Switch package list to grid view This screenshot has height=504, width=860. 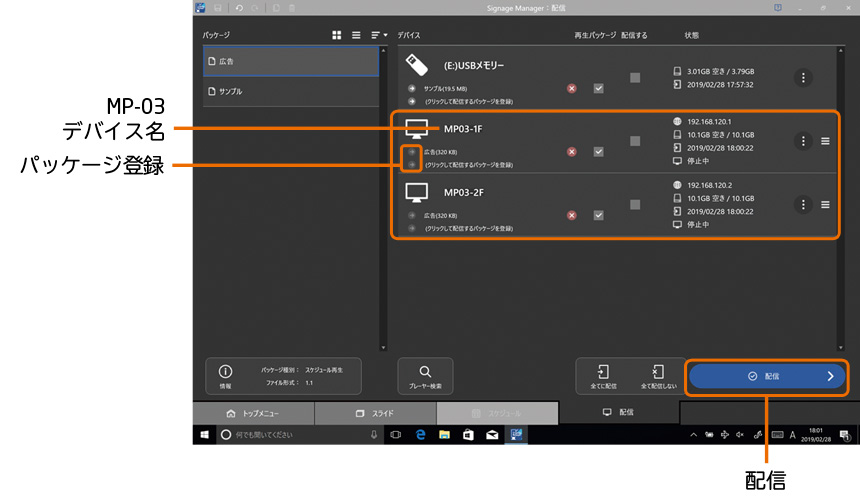[x=337, y=35]
